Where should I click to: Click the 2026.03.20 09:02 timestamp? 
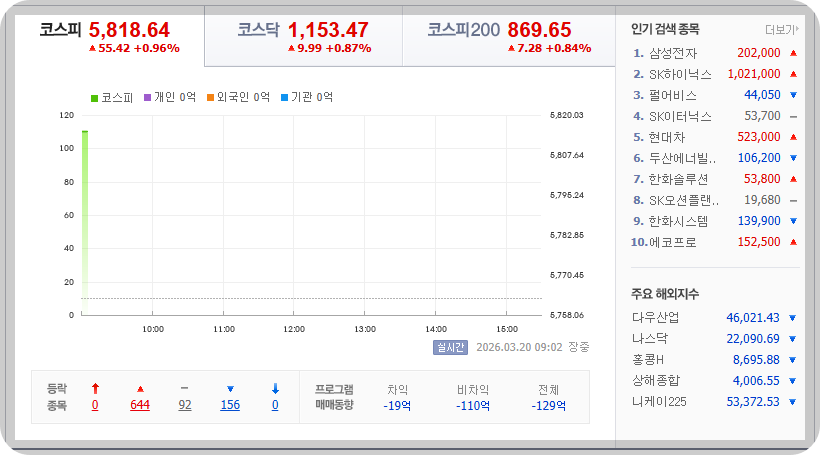(x=519, y=347)
